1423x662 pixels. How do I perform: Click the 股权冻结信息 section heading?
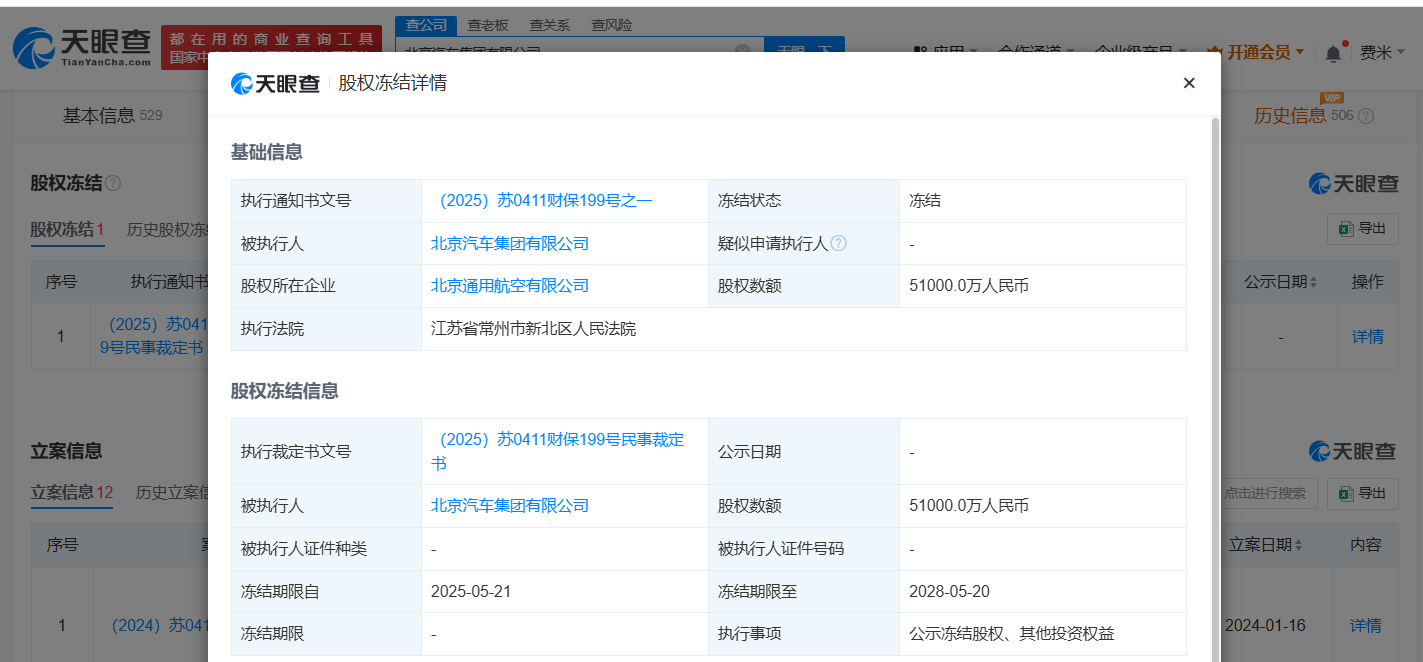pyautogui.click(x=285, y=391)
